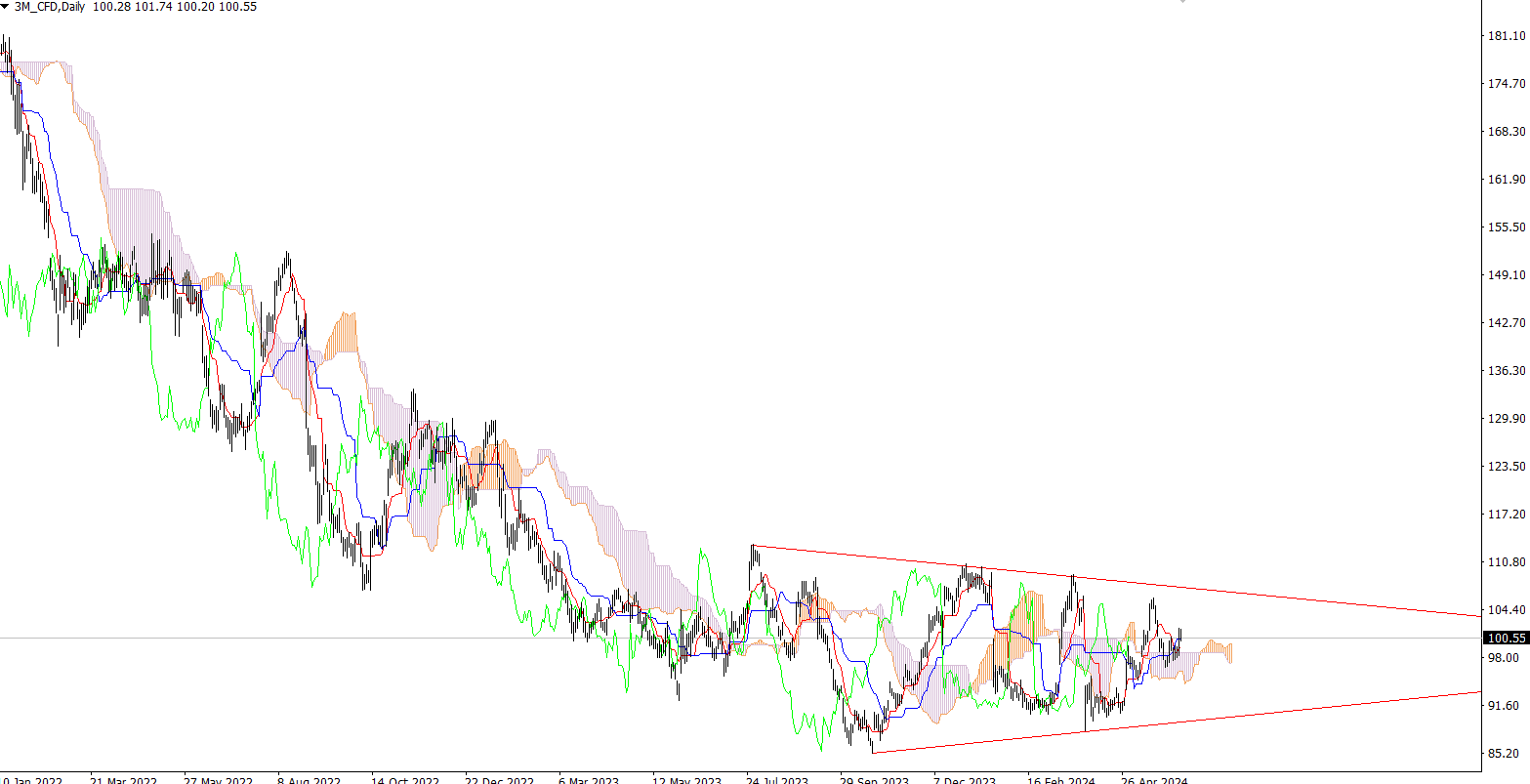Click the current price label 100.55
This screenshot has width=1530, height=784.
tap(1505, 638)
